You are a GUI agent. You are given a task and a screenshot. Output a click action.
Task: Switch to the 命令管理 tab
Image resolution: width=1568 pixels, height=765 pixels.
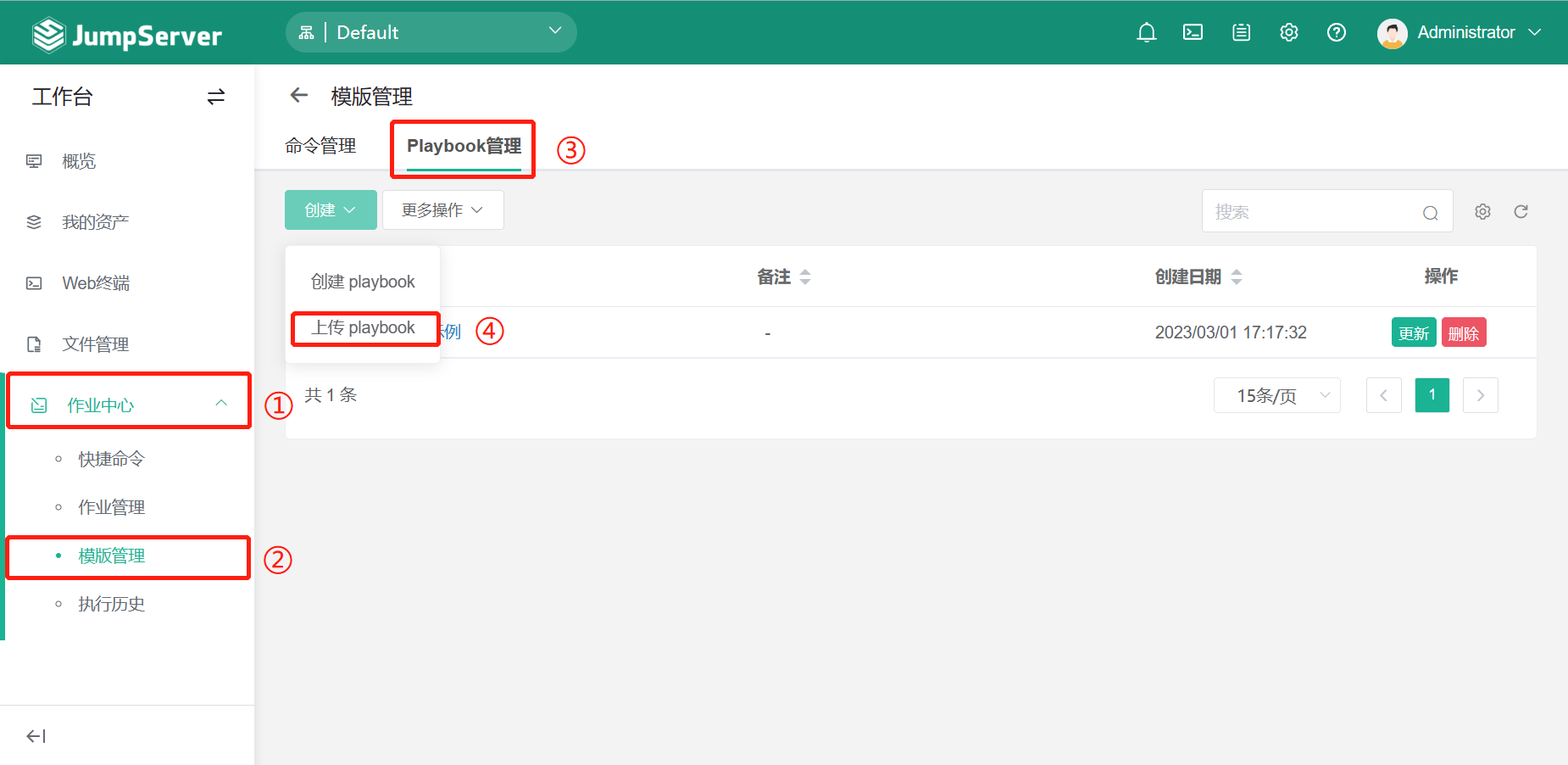pyautogui.click(x=320, y=146)
